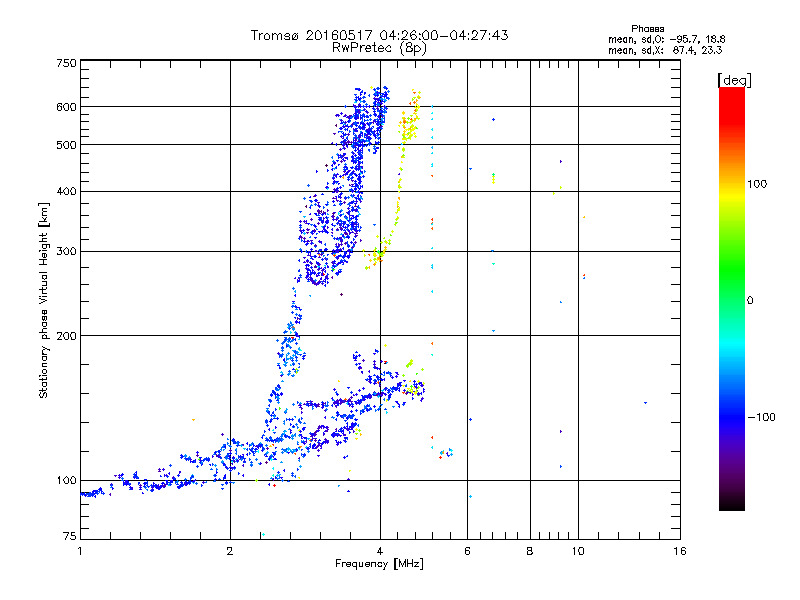Viewport: 800px width, 600px height.
Task: Select the 'RwPretec (8p)' subtitle
Action: (379, 48)
